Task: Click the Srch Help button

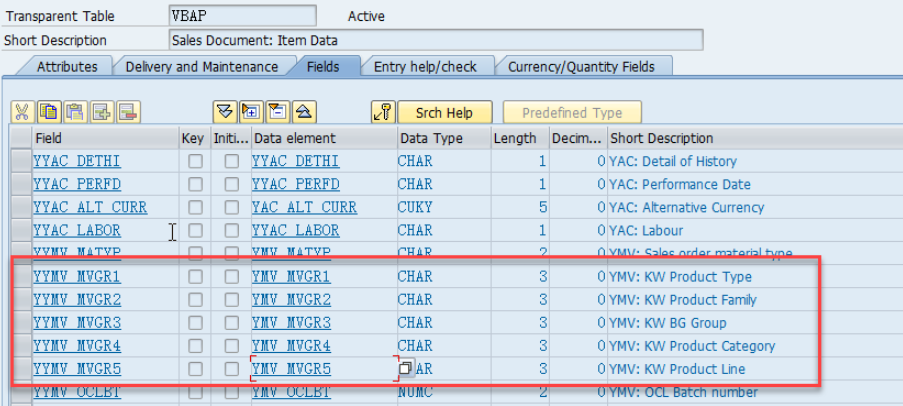Action: click(x=445, y=112)
